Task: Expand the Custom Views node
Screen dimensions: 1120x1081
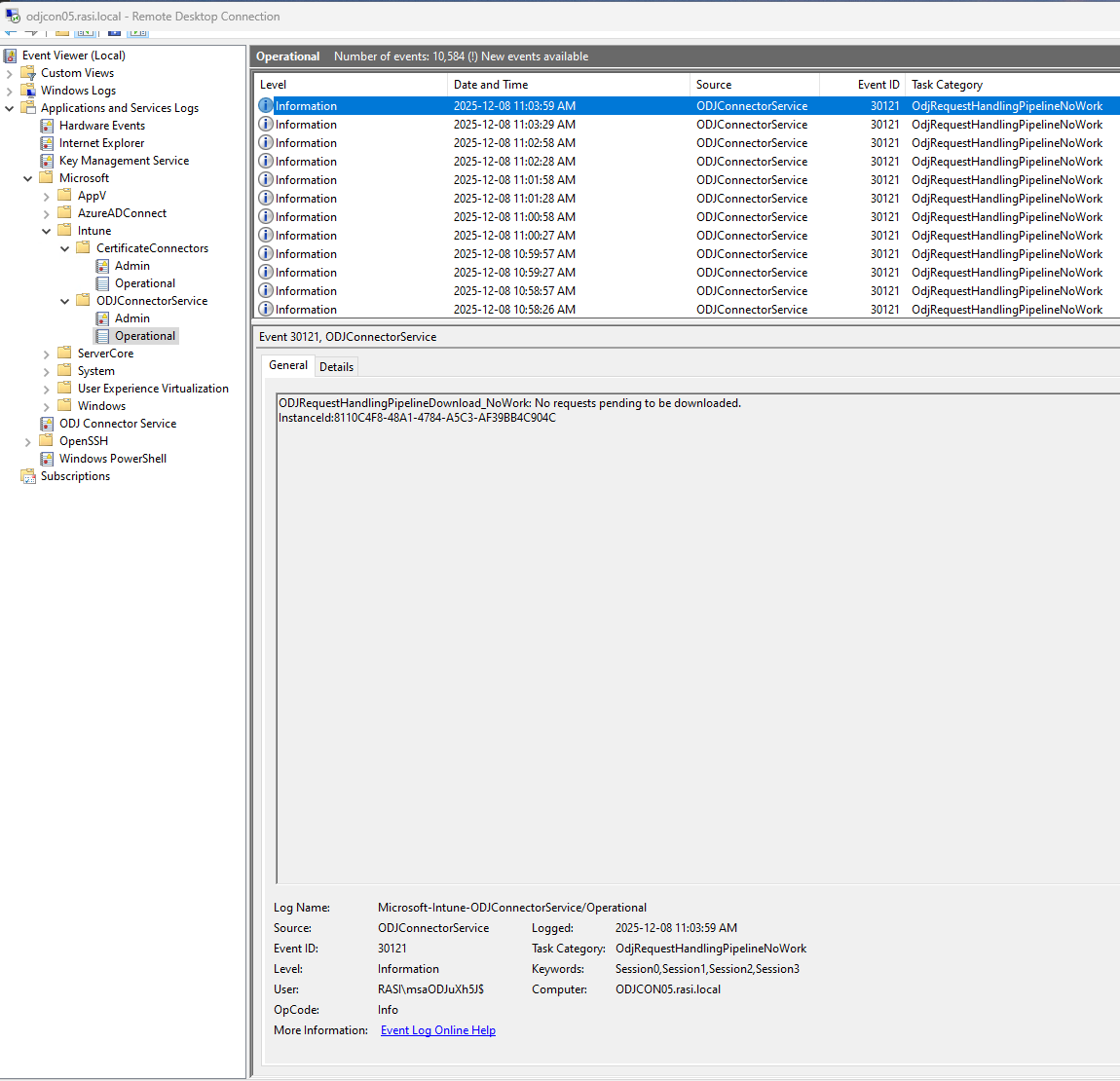Action: click(x=10, y=74)
